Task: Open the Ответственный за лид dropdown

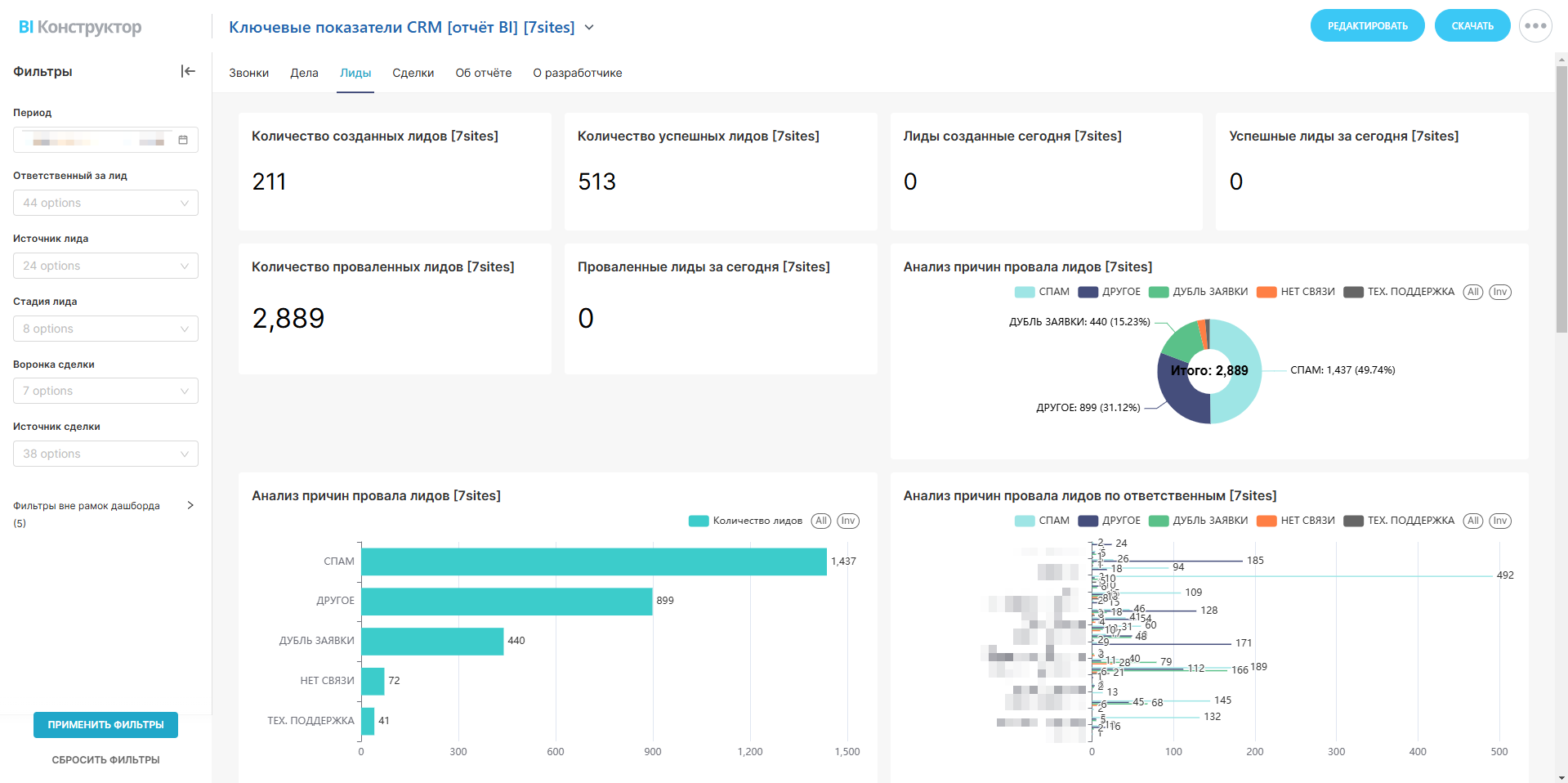Action: click(x=105, y=203)
